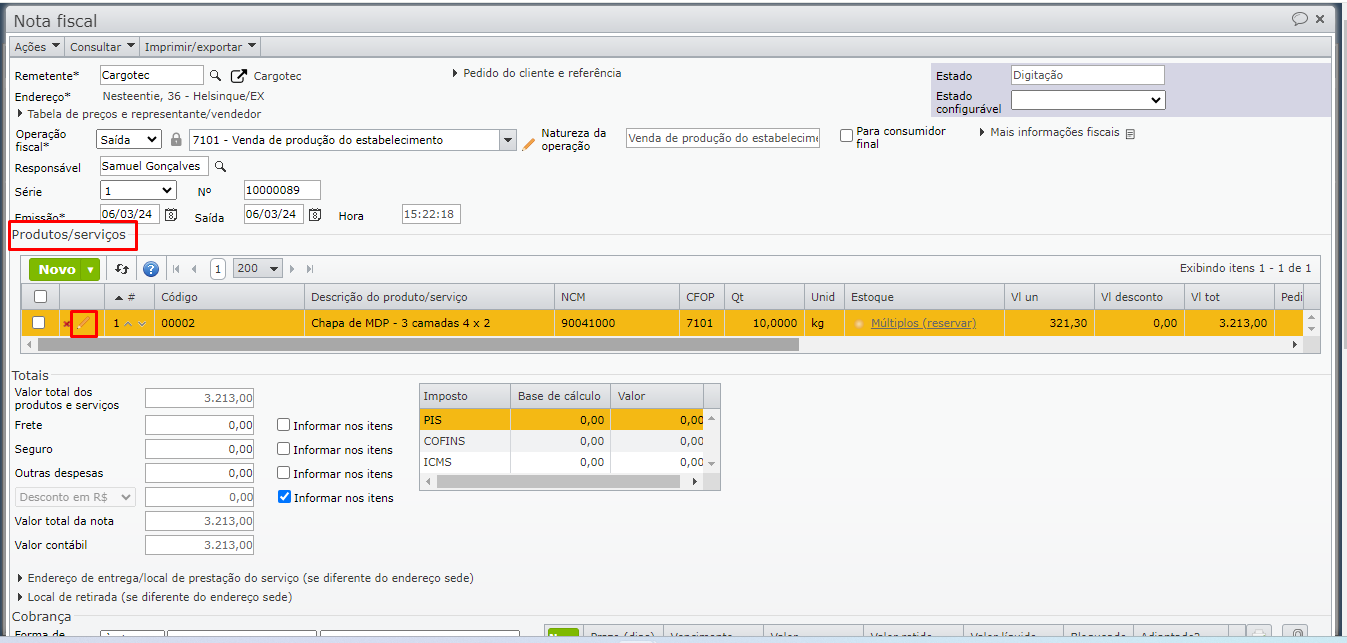This screenshot has height=643, width=1347.
Task: Focus the Remetente input field
Action: (x=152, y=75)
